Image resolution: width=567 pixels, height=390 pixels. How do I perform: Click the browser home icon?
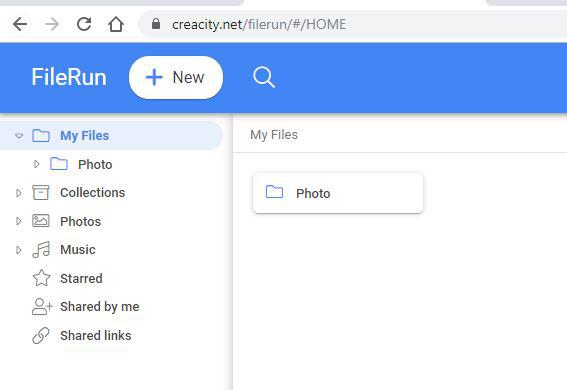coord(116,24)
